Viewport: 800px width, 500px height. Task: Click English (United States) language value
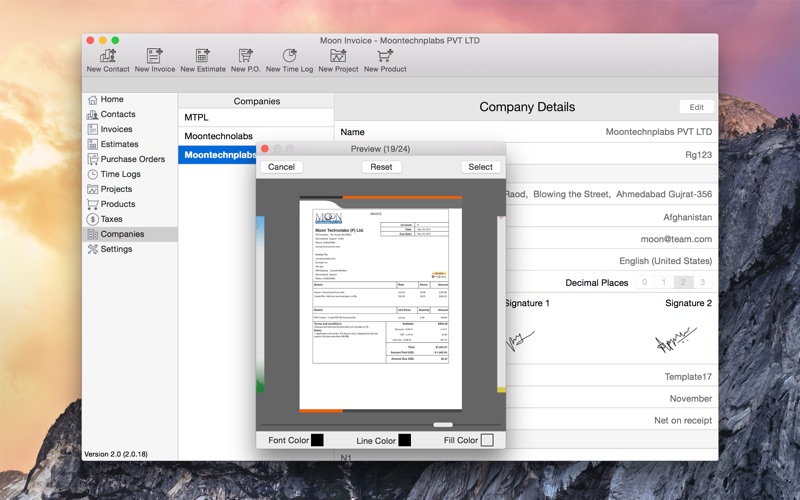click(x=665, y=261)
